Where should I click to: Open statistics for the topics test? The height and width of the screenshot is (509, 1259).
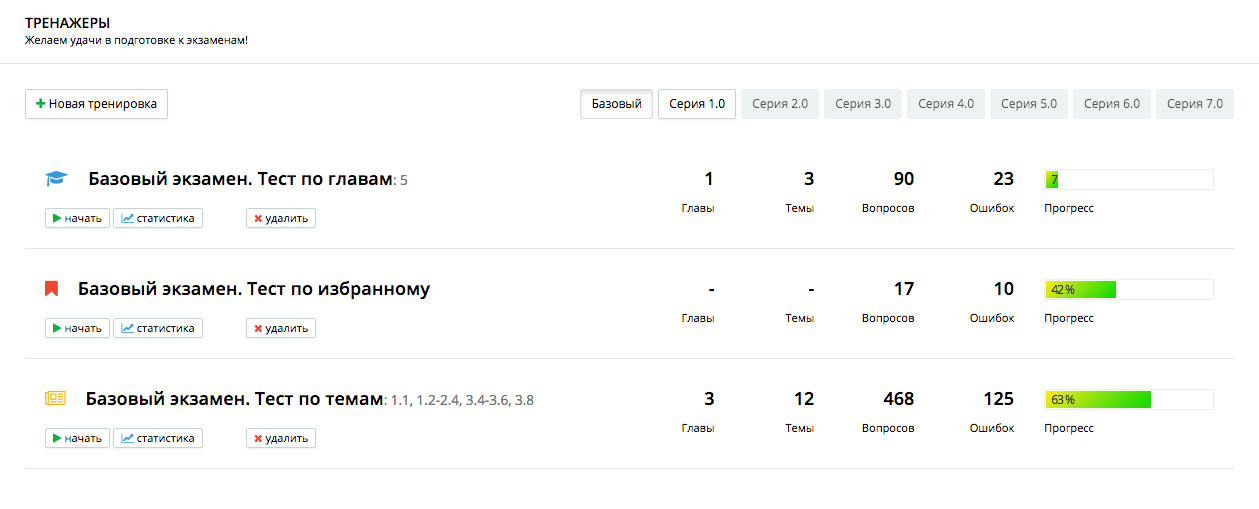coord(158,438)
